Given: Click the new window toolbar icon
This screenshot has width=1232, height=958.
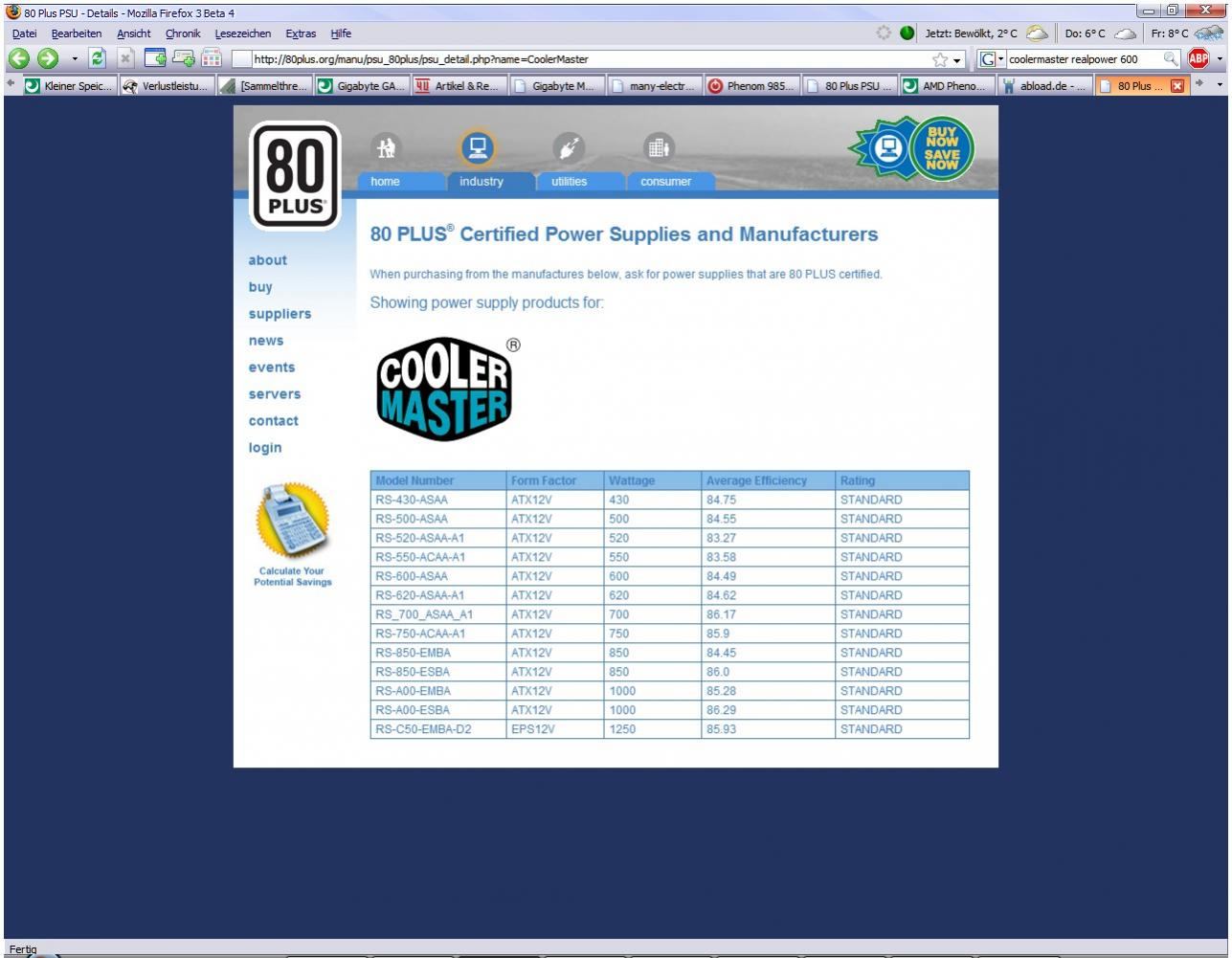Looking at the screenshot, I should point(184,59).
